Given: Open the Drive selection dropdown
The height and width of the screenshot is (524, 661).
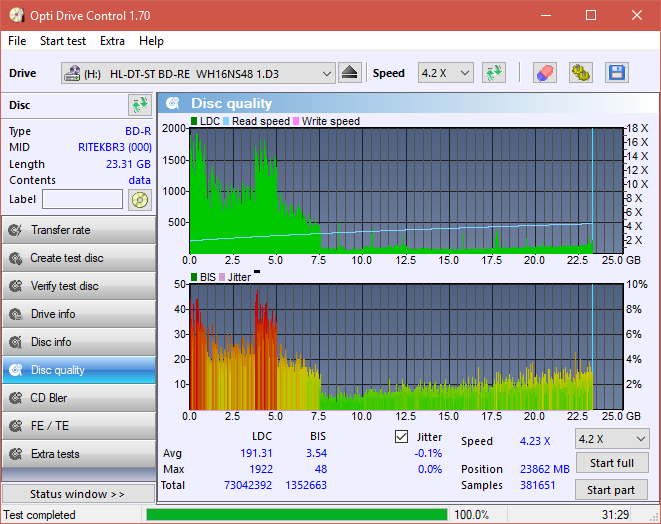Looking at the screenshot, I should click(198, 73).
